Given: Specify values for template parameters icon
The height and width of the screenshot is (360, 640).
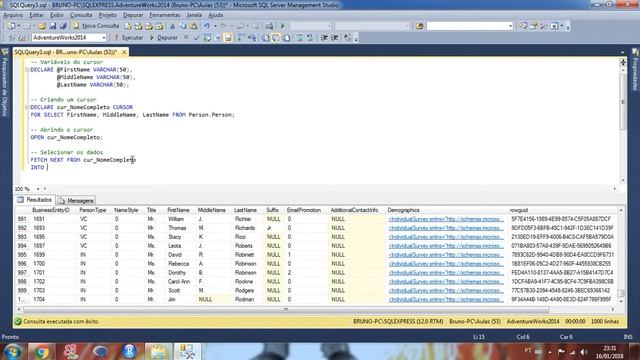Looking at the screenshot, I should click(347, 38).
